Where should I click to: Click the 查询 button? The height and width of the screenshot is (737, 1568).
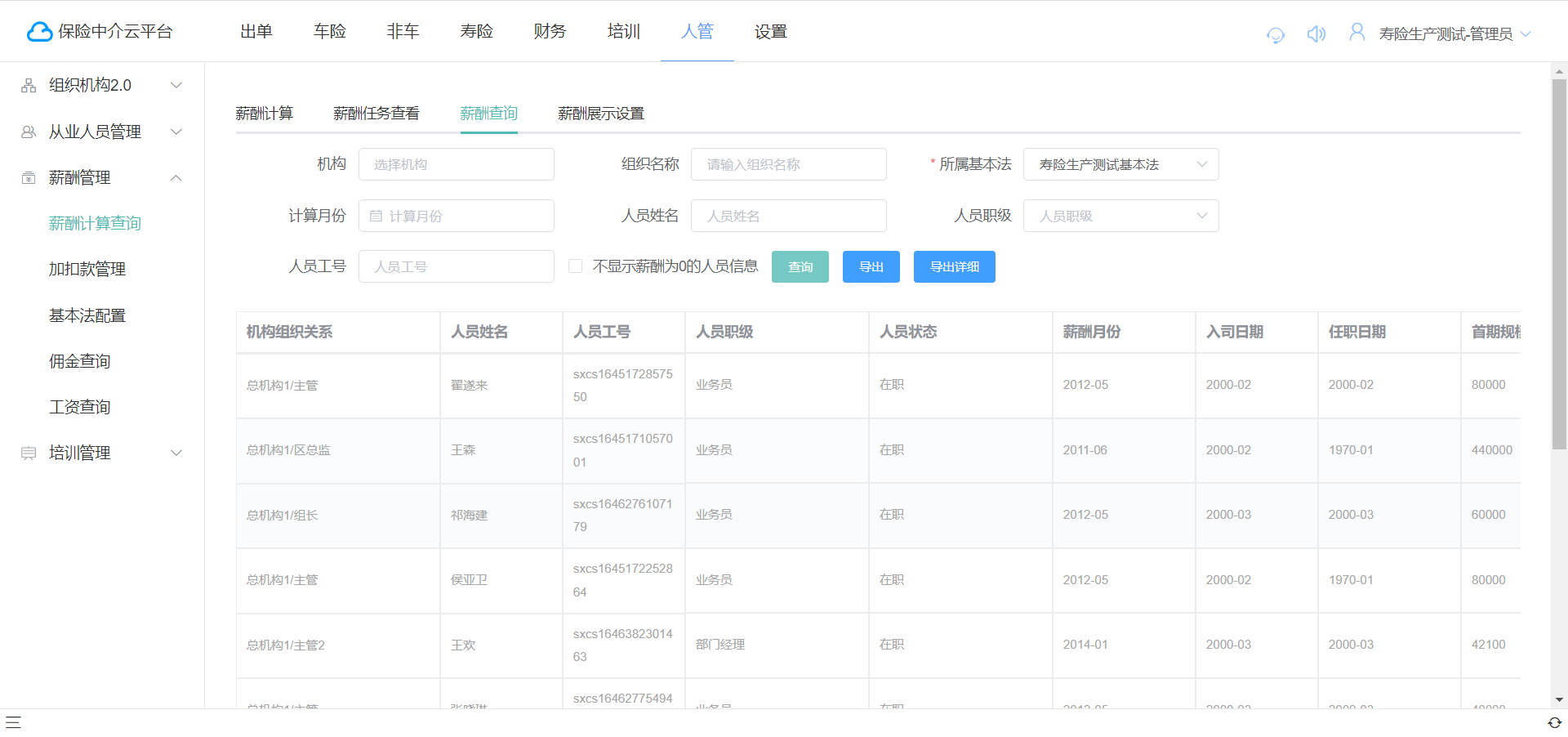[x=800, y=266]
